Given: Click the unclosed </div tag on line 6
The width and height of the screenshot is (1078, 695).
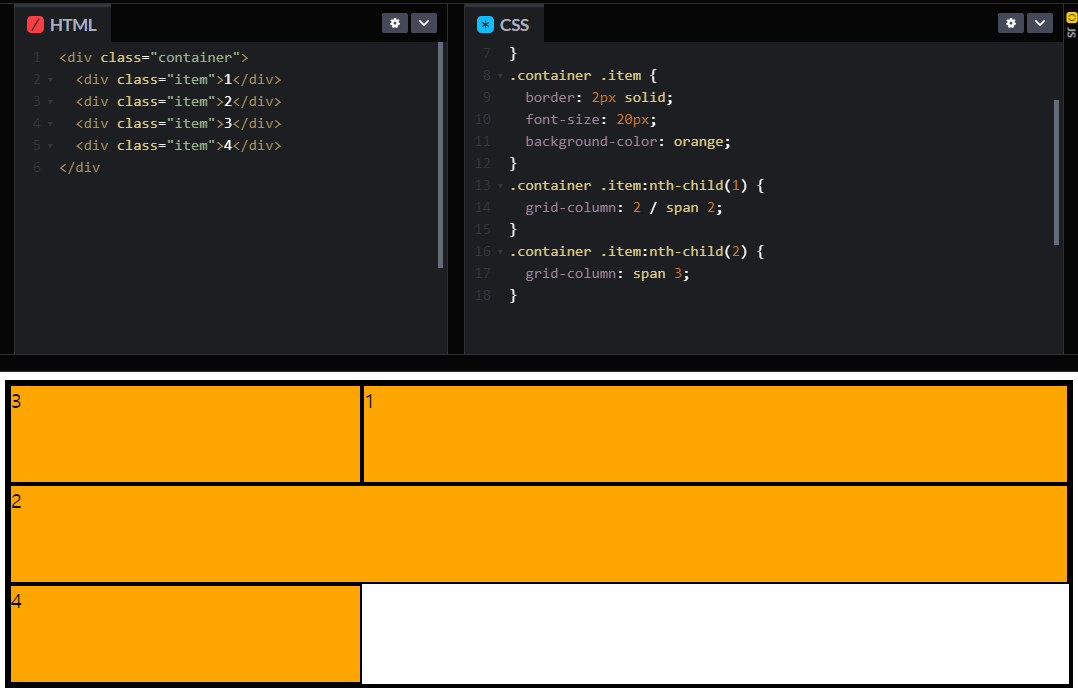Looking at the screenshot, I should pos(80,168).
